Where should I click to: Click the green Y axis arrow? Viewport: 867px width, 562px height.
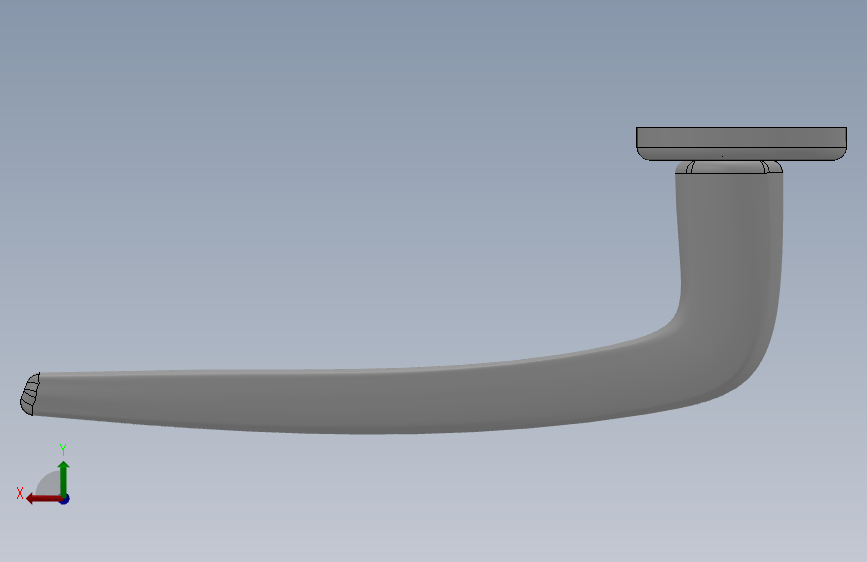click(64, 479)
